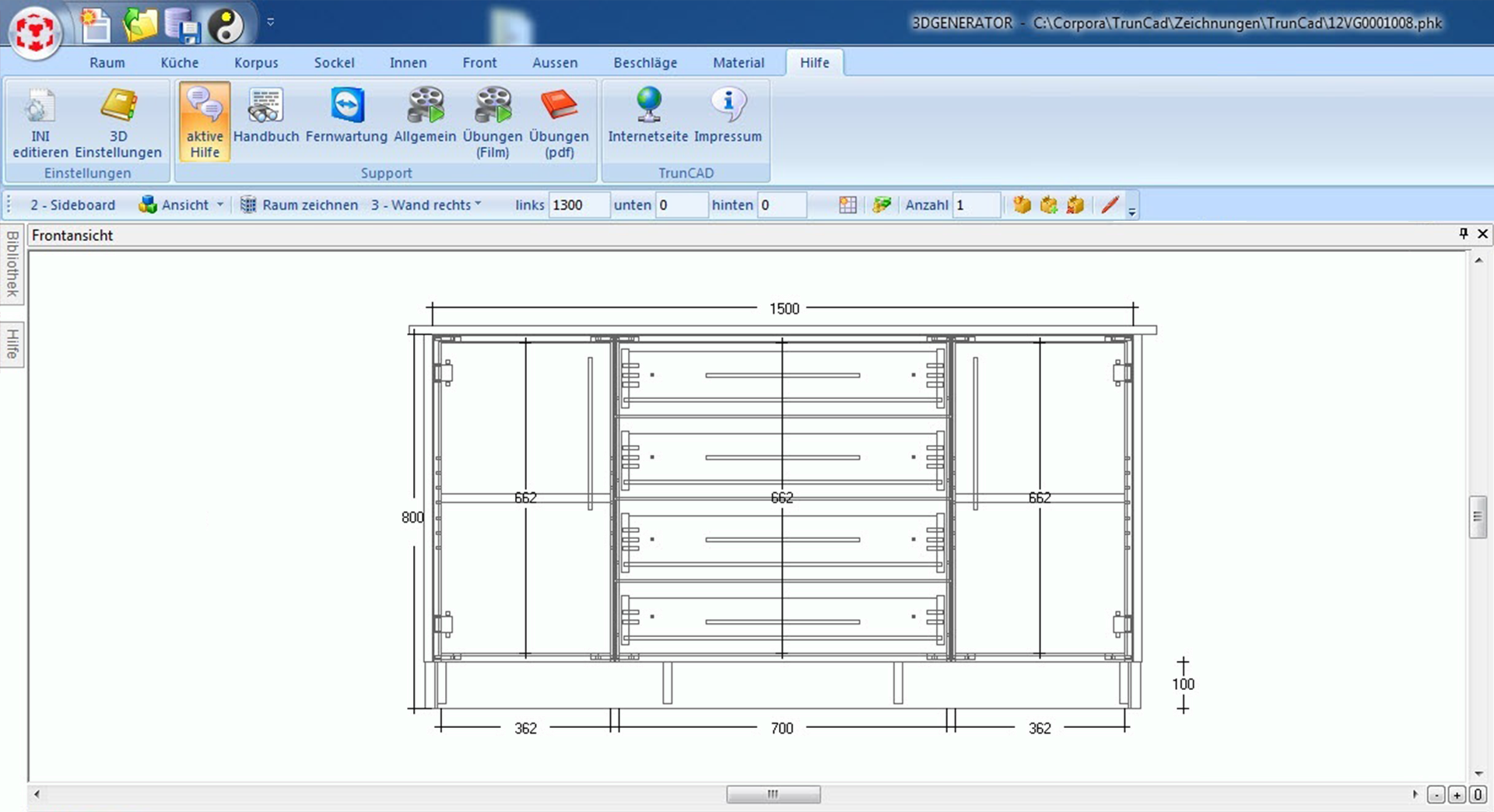
Task: Switch to the Korpus ribbon tab
Action: click(256, 62)
